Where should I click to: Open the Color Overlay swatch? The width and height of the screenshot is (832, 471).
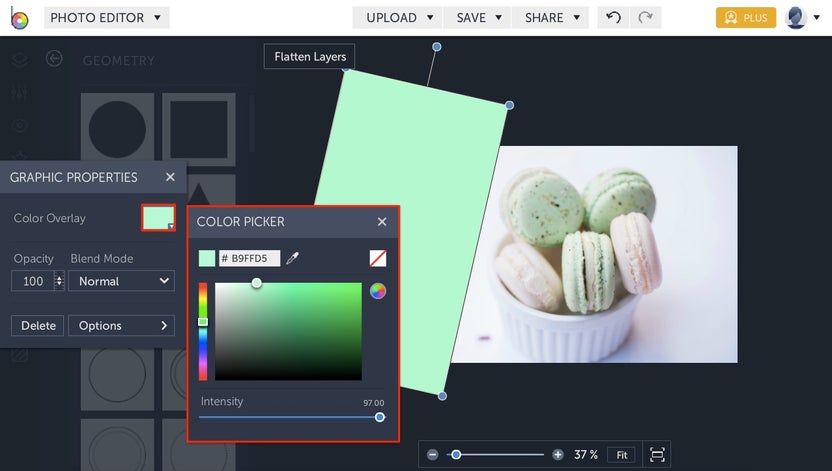click(158, 217)
